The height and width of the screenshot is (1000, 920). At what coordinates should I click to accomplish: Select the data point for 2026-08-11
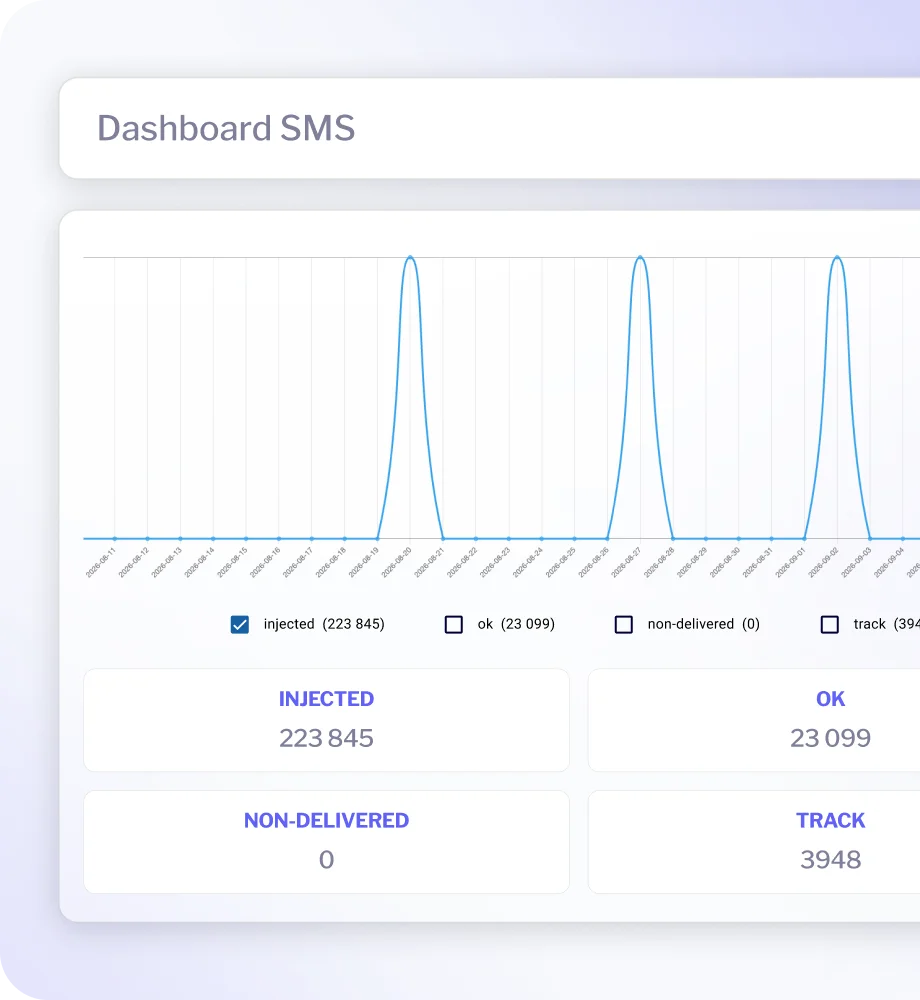115,539
